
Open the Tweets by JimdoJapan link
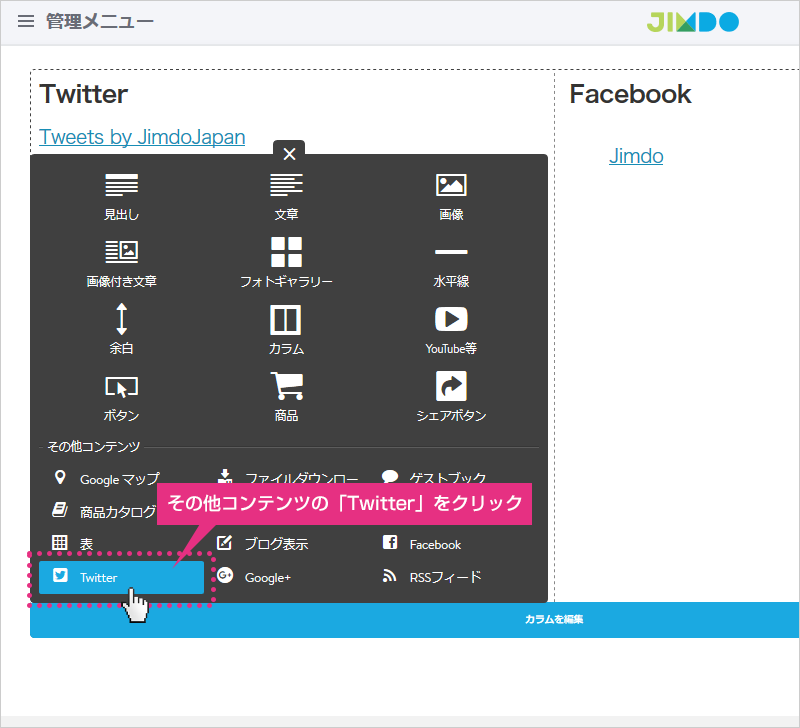tap(142, 137)
